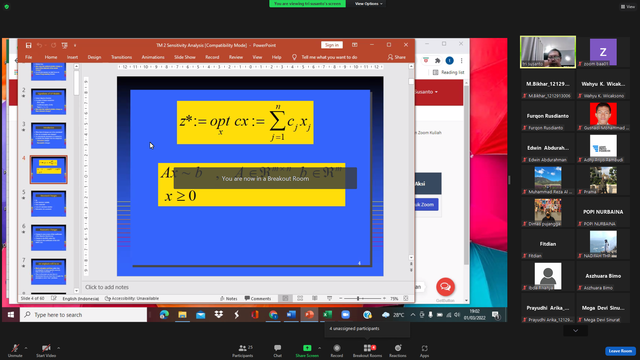Screen dimensions: 640x360
Task: Select slide 3 thumbnail
Action: tap(49, 136)
